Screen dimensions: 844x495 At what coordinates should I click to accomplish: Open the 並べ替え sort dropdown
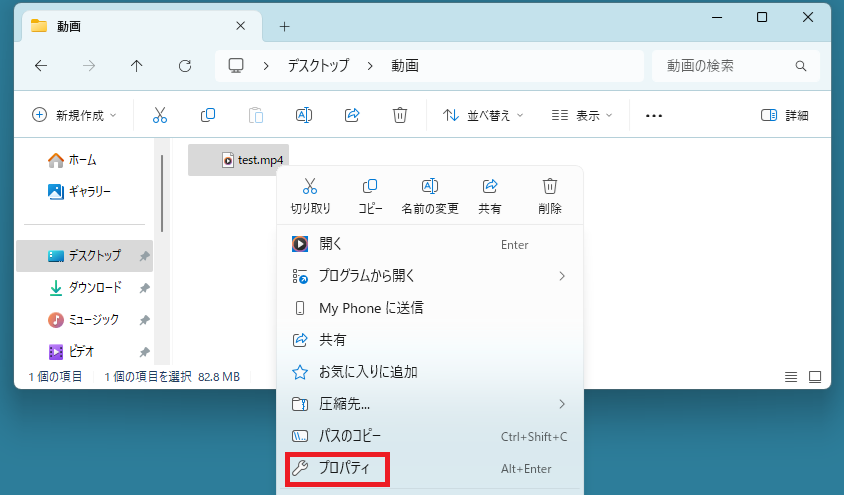coord(483,115)
